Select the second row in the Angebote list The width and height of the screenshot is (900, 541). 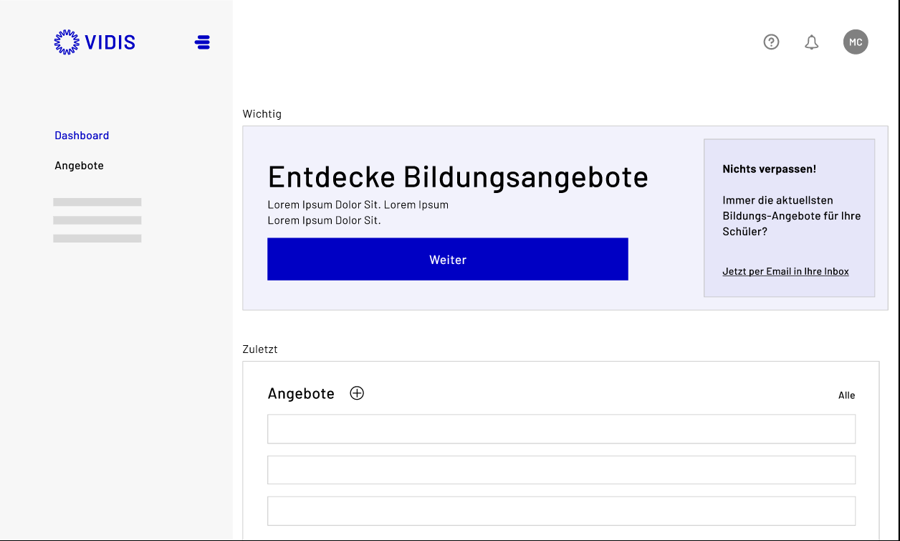tap(561, 470)
